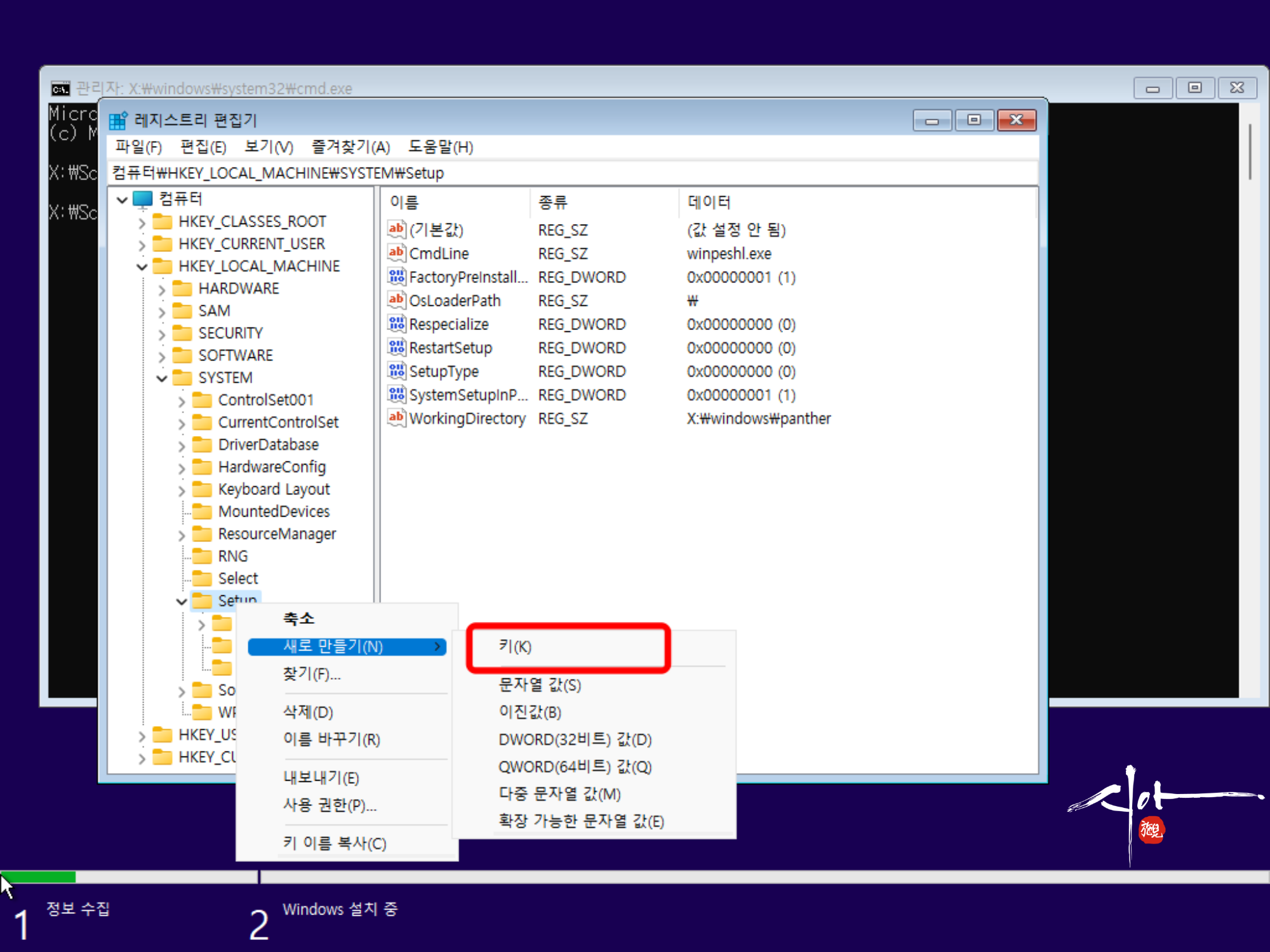This screenshot has width=1270, height=952.
Task: Click the WorkingDirectory string value icon
Action: (396, 418)
